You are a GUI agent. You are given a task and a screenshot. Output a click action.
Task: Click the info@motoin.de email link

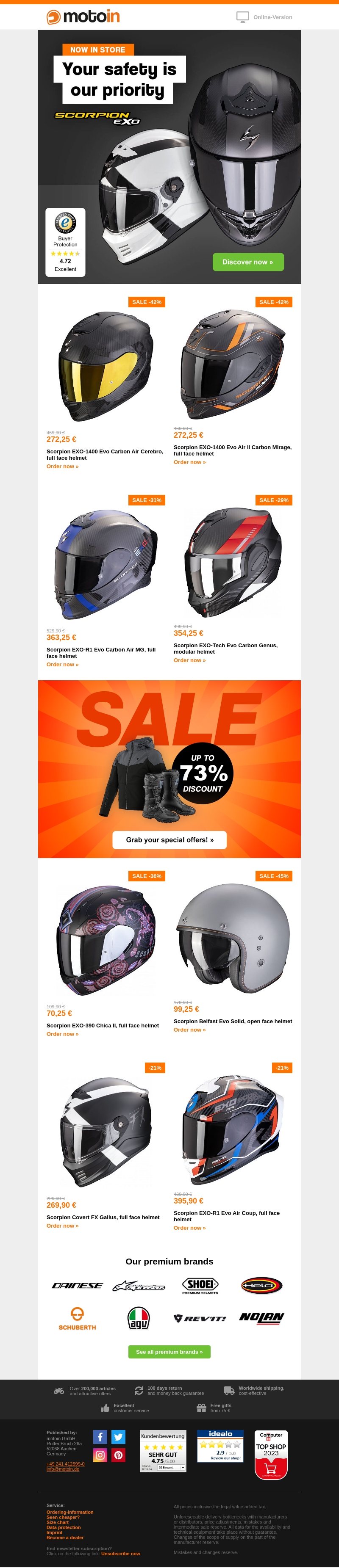63,1469
